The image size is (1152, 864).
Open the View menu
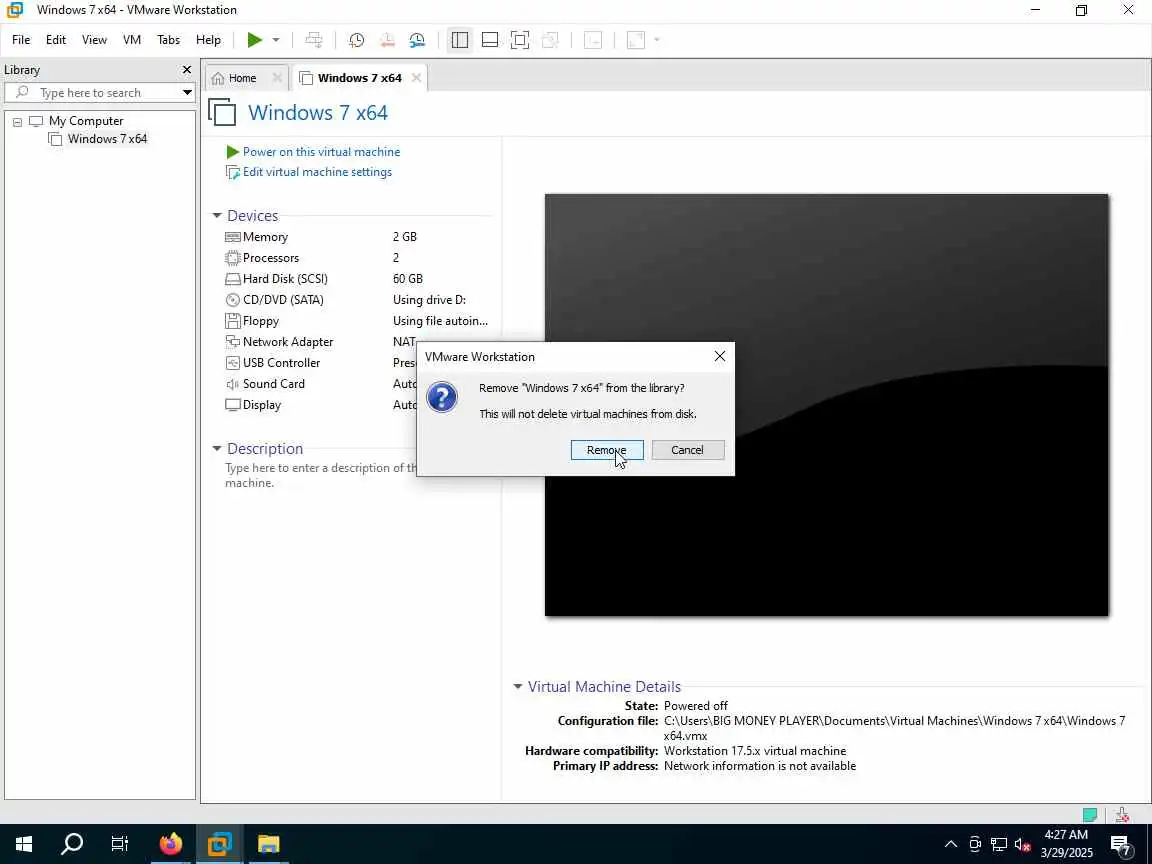click(94, 40)
